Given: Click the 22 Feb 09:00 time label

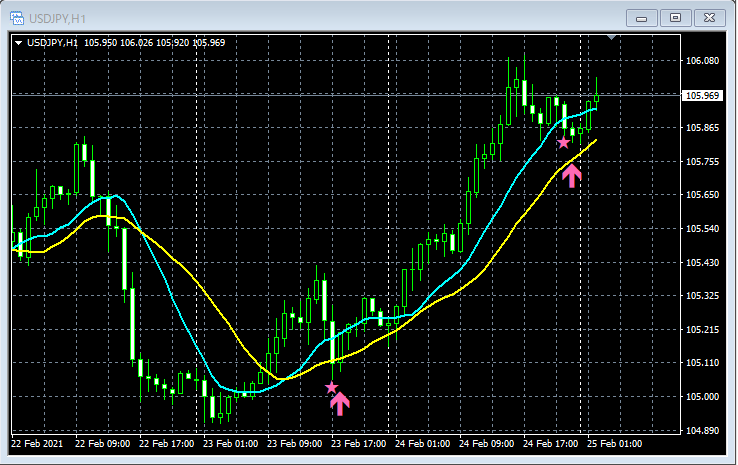Looking at the screenshot, I should (x=103, y=444).
